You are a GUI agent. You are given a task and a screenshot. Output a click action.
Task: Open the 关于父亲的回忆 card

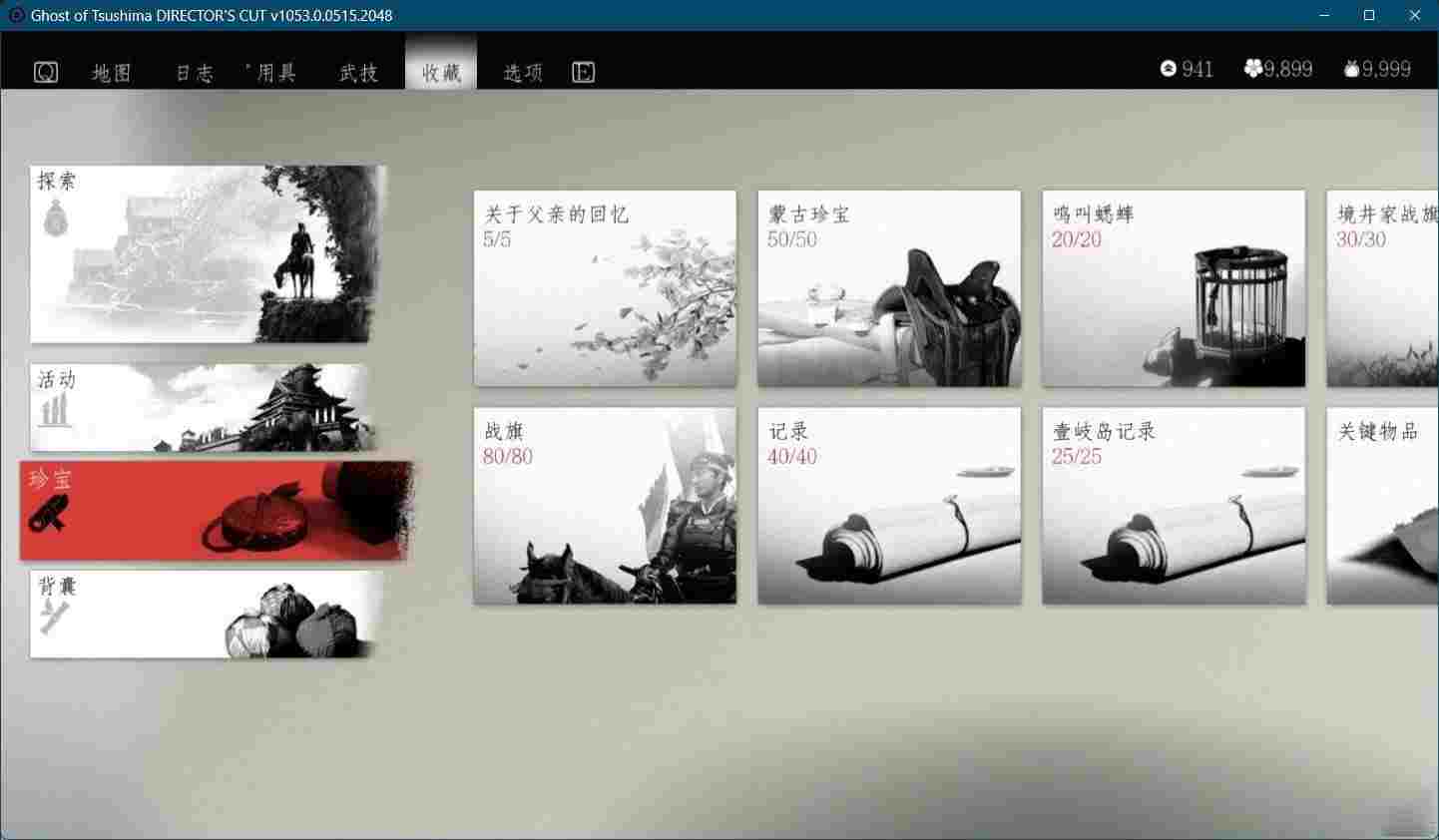605,288
